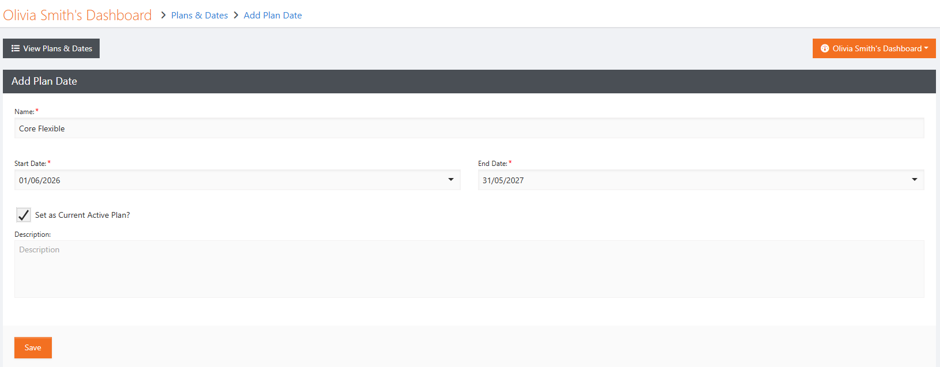Screen dimensions: 940x367
Task: Click the info icon on the dashboard dropdown button
Action: coord(825,49)
